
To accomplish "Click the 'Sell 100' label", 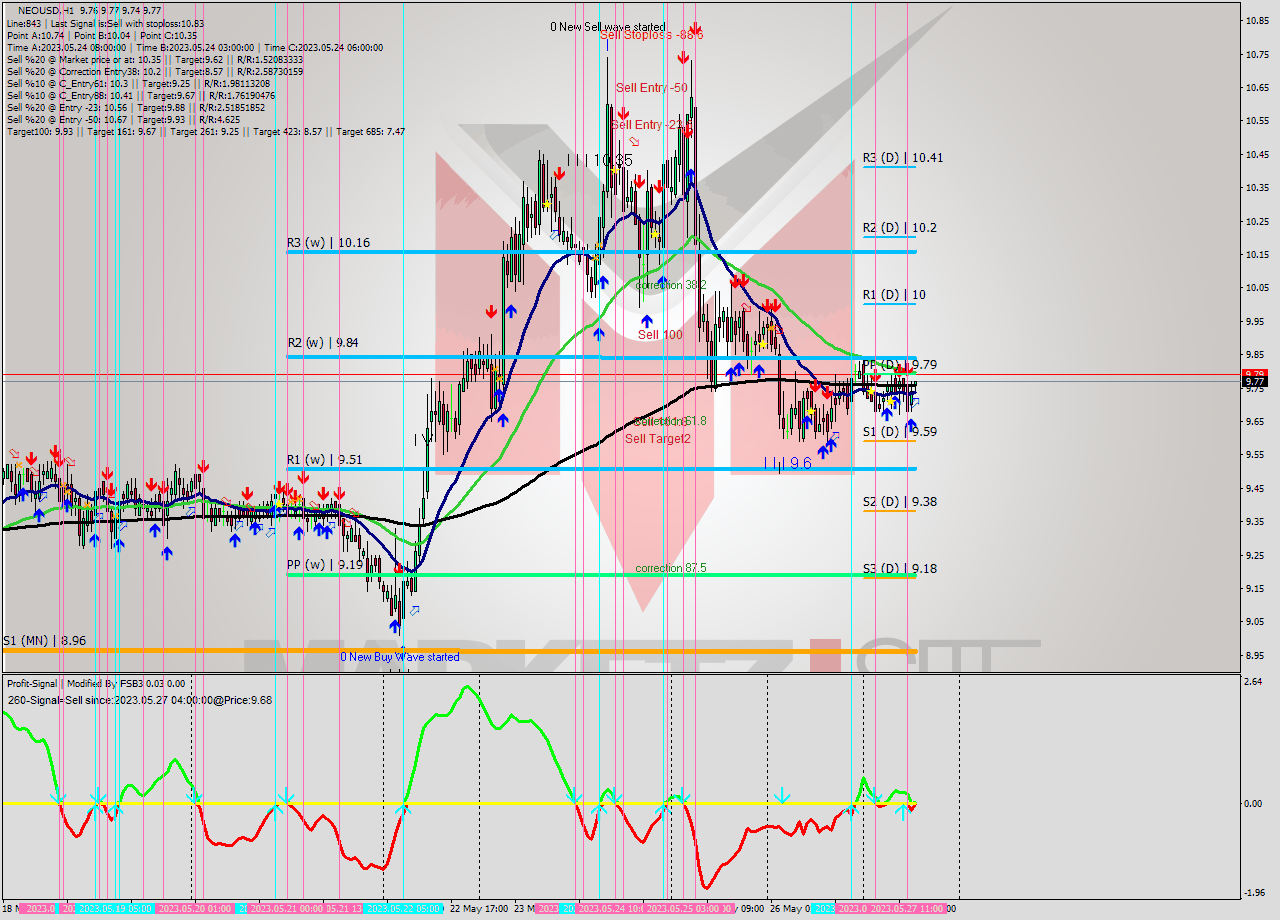I will 660,334.
